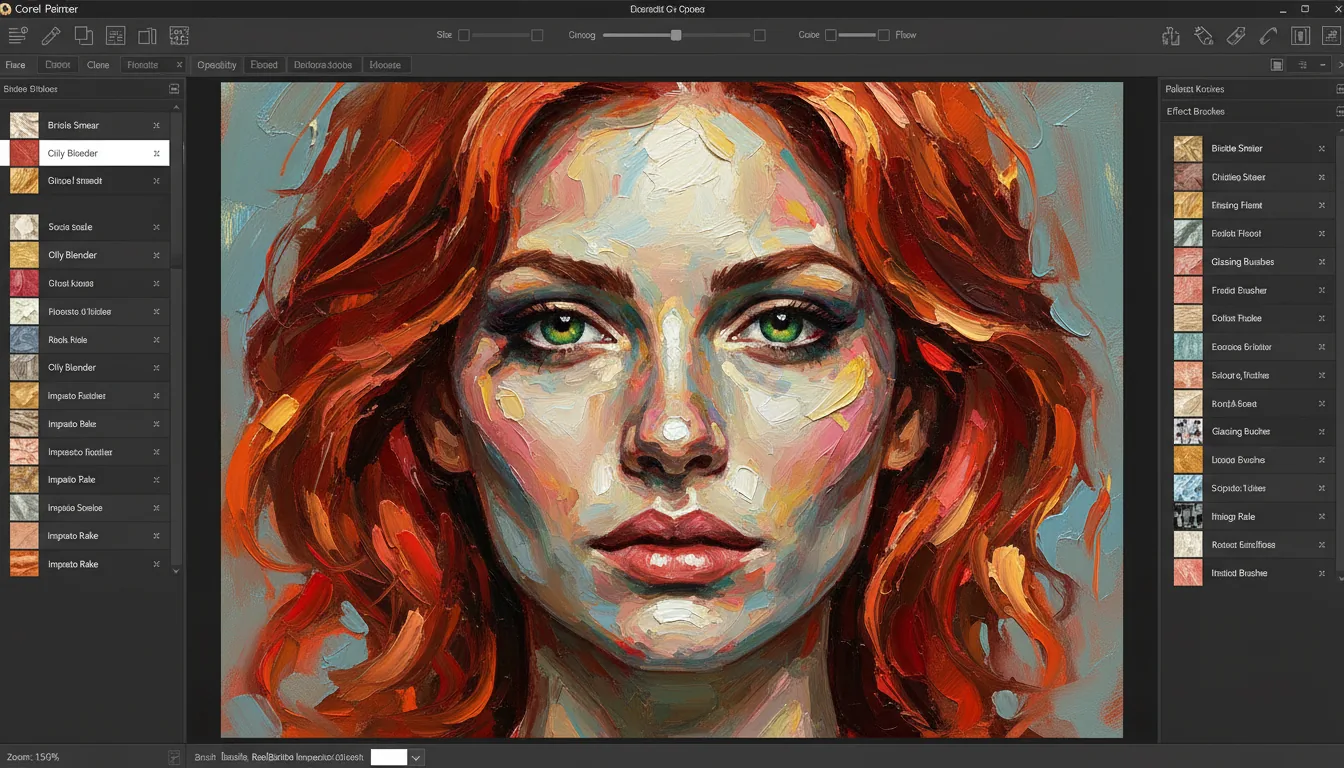Switch to the Clone tab
The width and height of the screenshot is (1344, 768).
pos(98,64)
